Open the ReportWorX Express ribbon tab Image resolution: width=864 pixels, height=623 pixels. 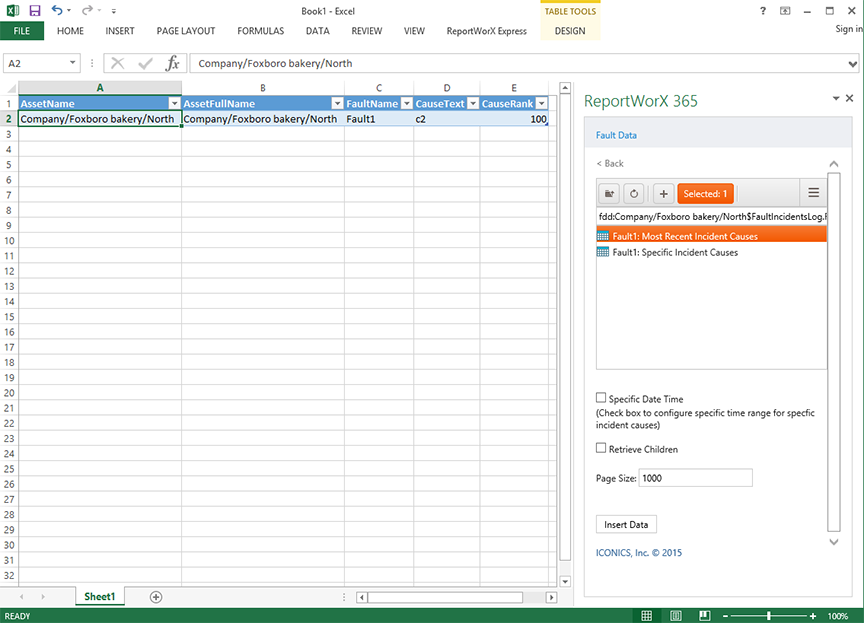tap(486, 31)
